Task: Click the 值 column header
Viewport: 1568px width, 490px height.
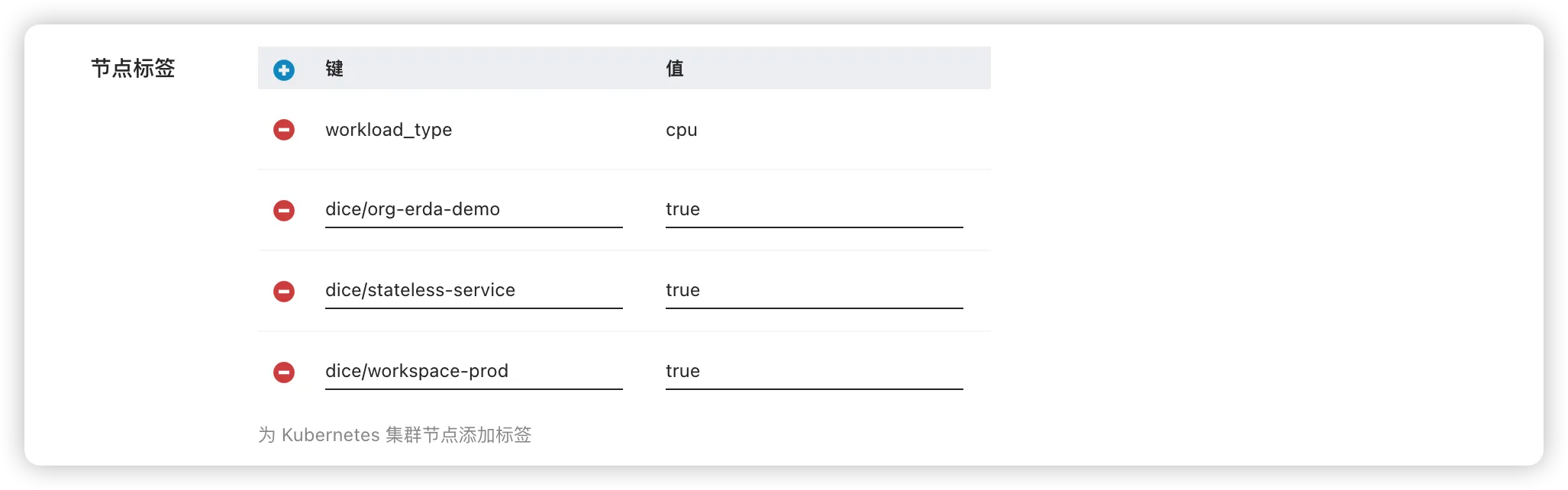Action: (x=674, y=69)
